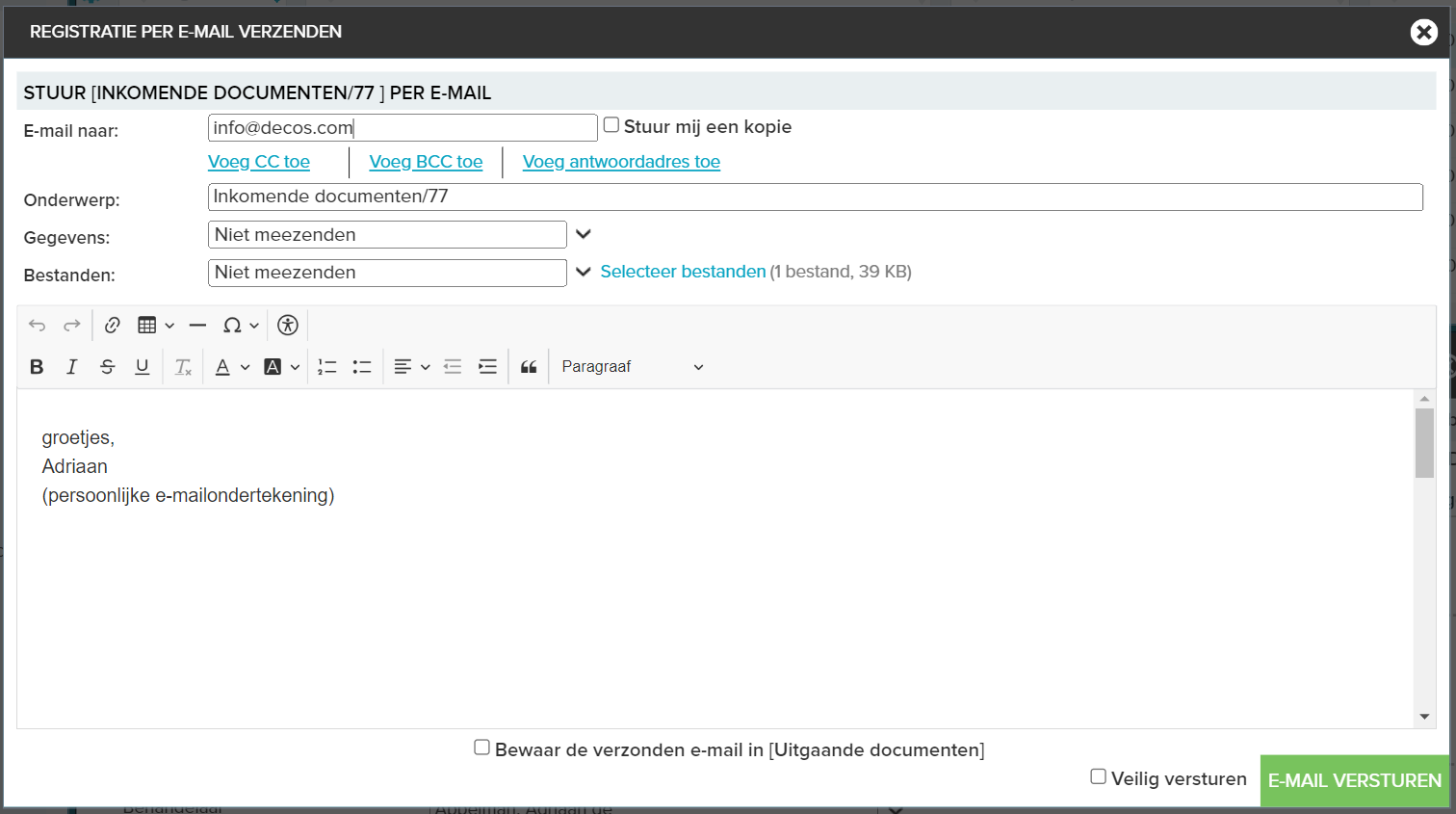Expand the Bestanden dropdown chevron

pyautogui.click(x=584, y=272)
